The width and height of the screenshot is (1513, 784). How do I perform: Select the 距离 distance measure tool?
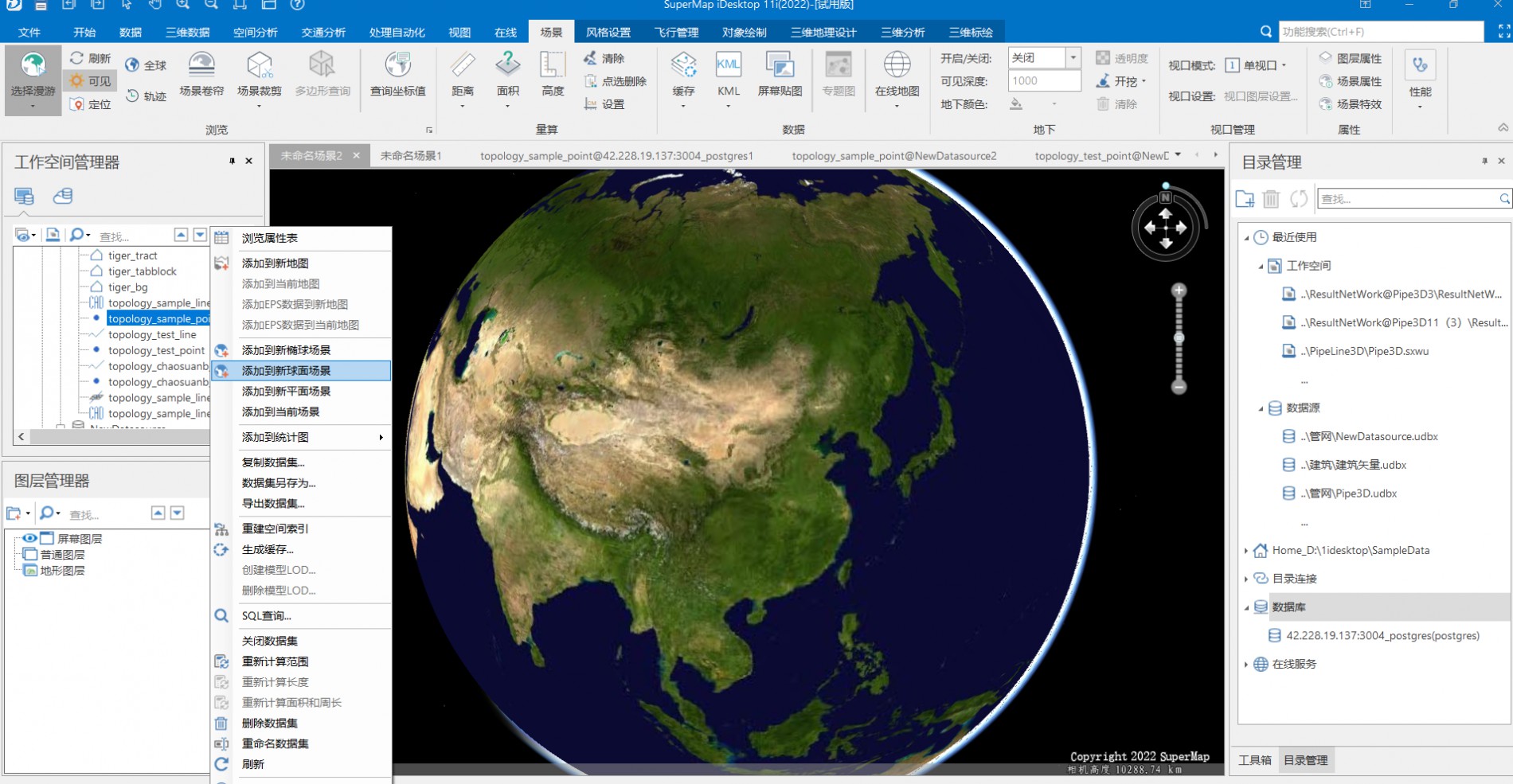(463, 78)
